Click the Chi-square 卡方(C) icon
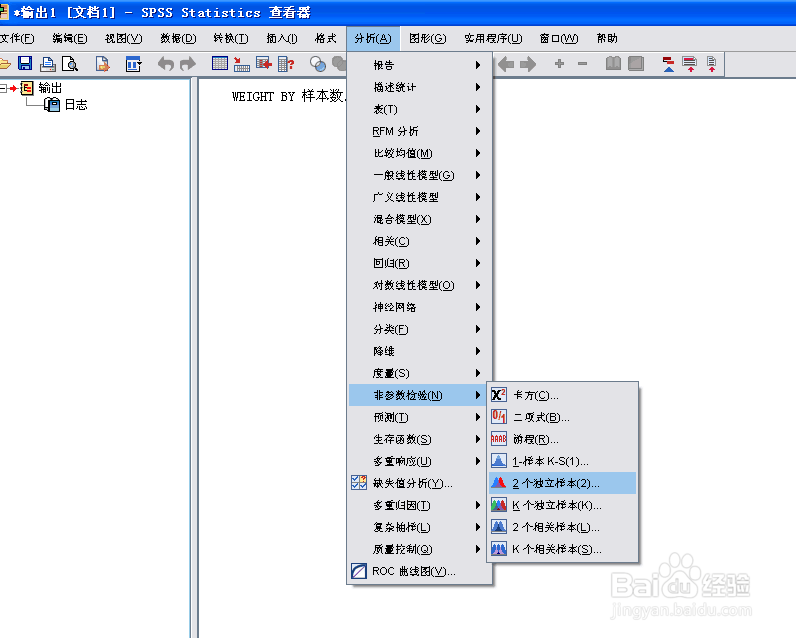Image resolution: width=796 pixels, height=638 pixels. tap(499, 395)
